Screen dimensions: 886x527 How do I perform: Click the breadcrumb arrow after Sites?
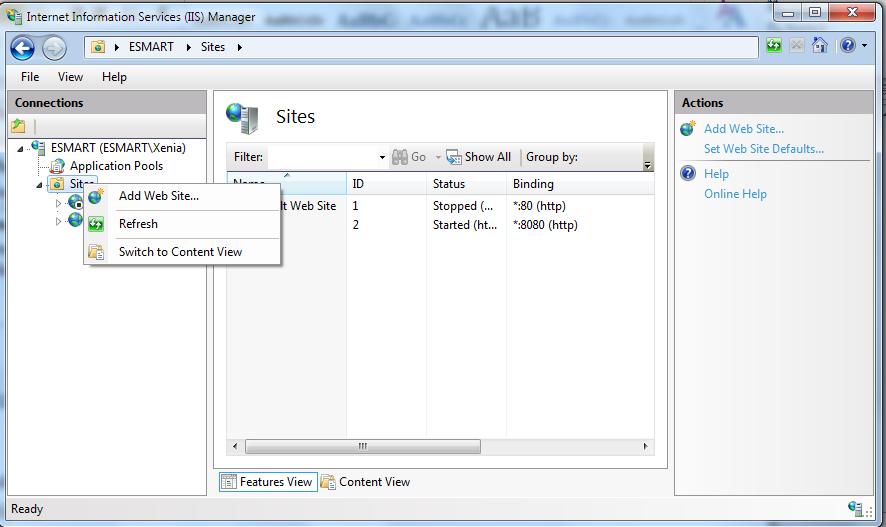pos(240,47)
